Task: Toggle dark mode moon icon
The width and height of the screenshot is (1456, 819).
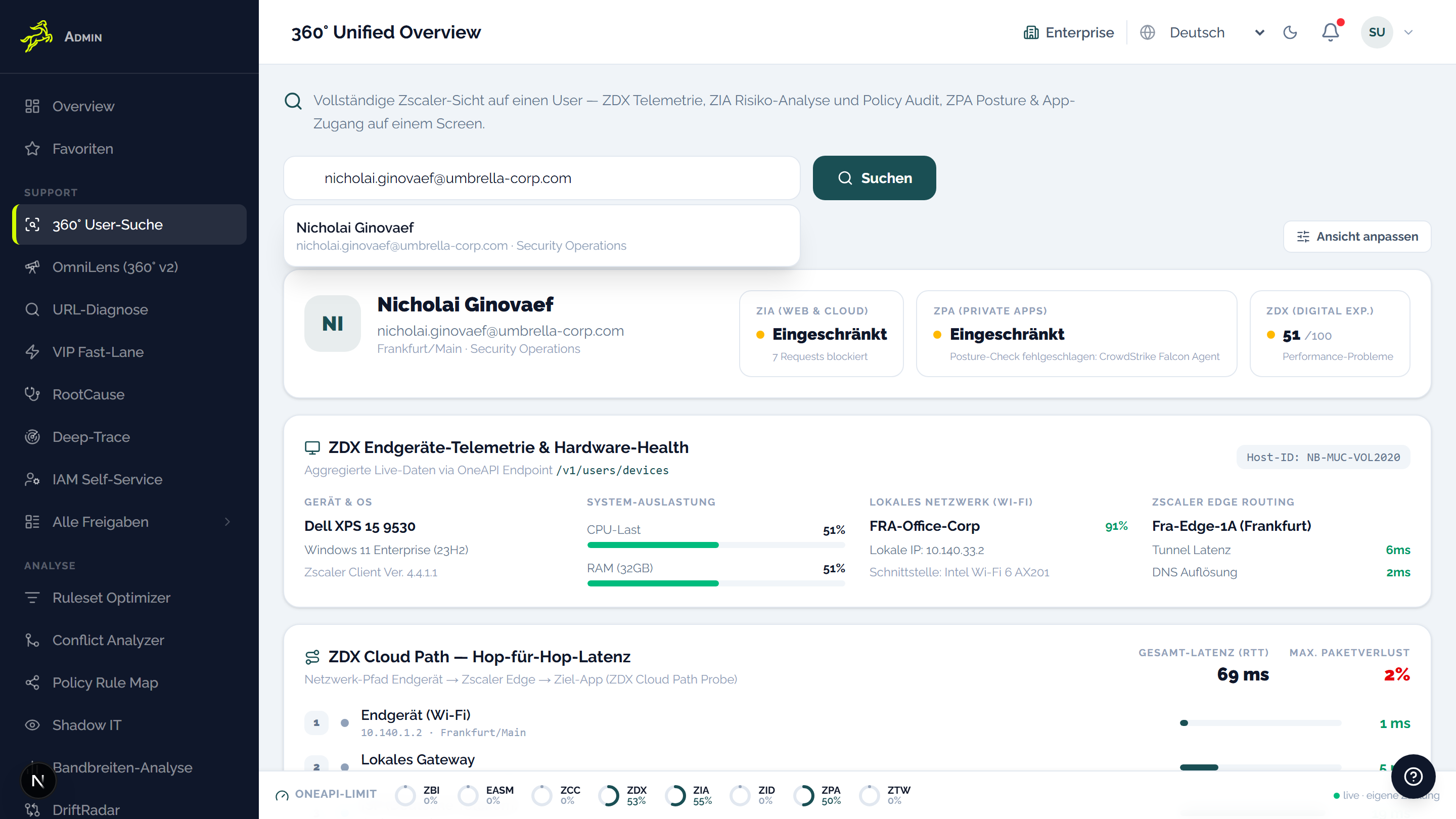Action: 1290,32
